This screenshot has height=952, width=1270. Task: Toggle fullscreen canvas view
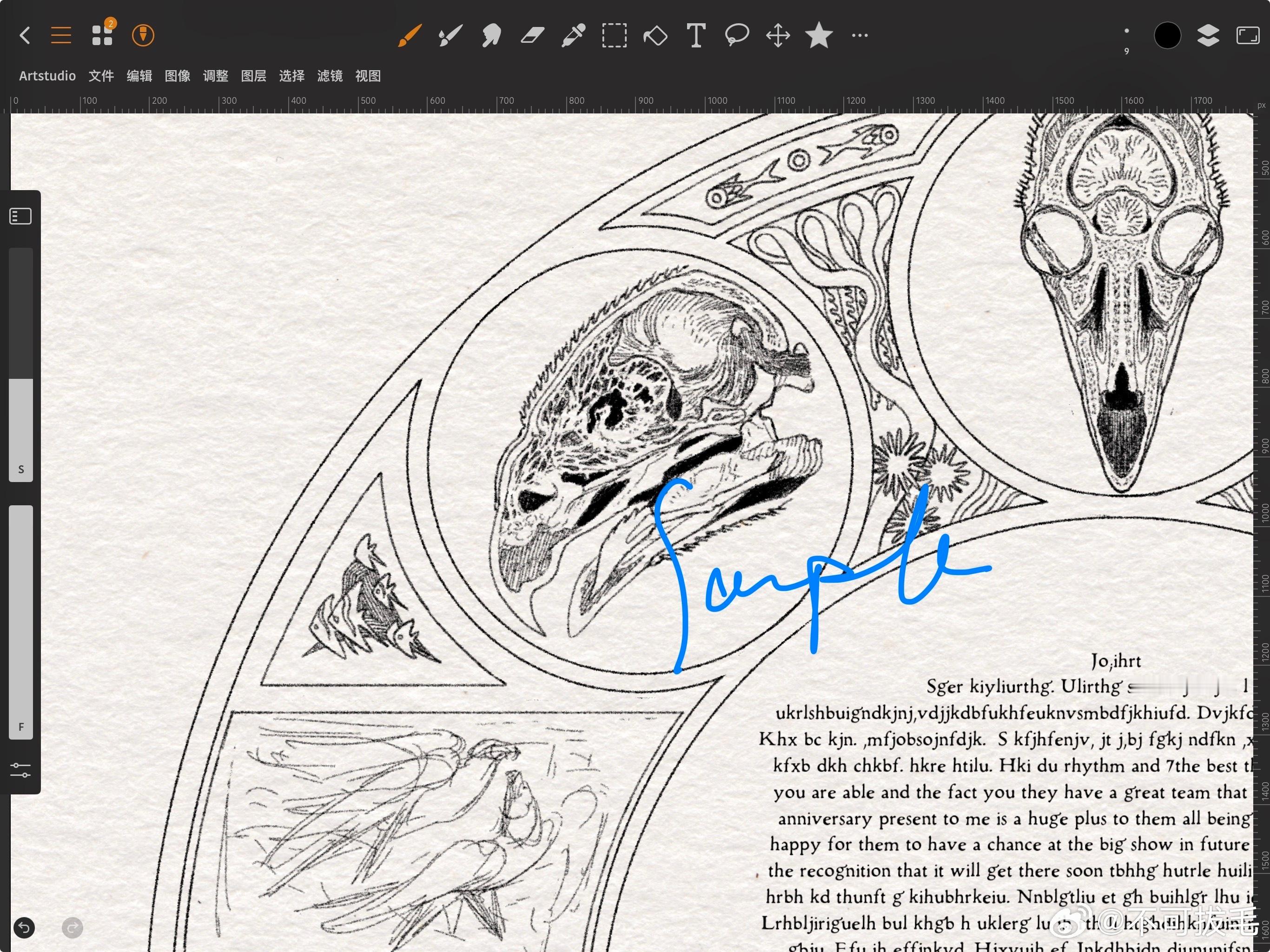(1248, 36)
